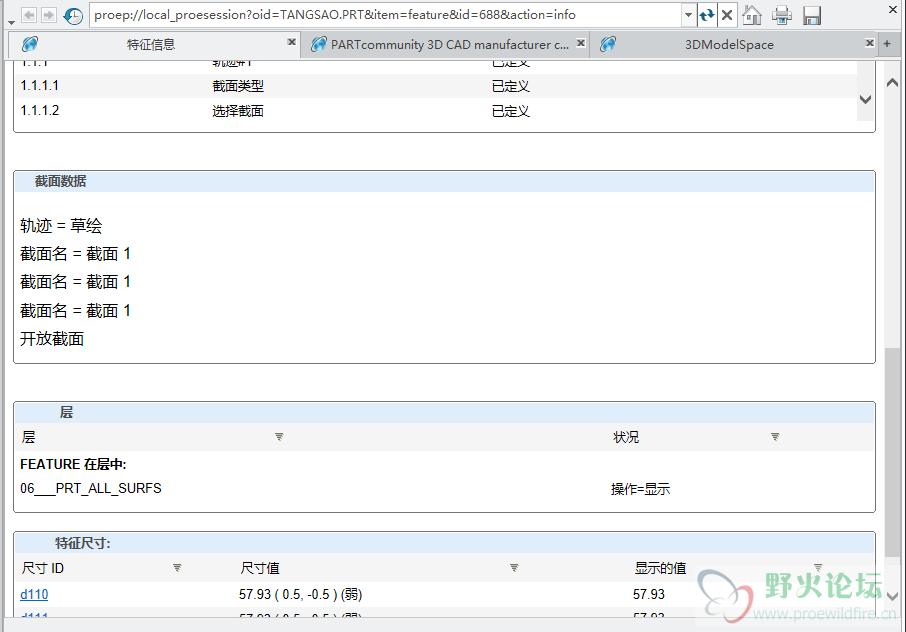Click the FEATURE 在层中 label
This screenshot has height=632, width=906.
point(73,464)
